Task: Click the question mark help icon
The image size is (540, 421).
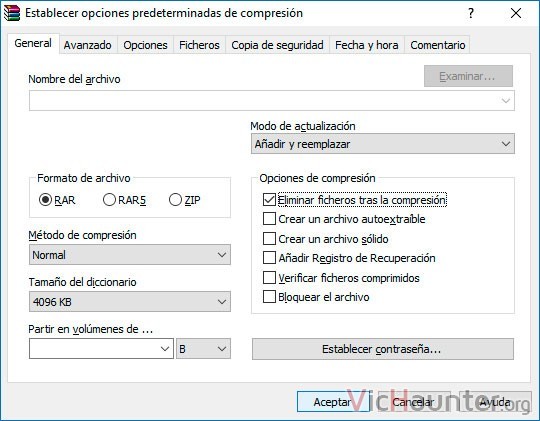Action: tap(471, 13)
